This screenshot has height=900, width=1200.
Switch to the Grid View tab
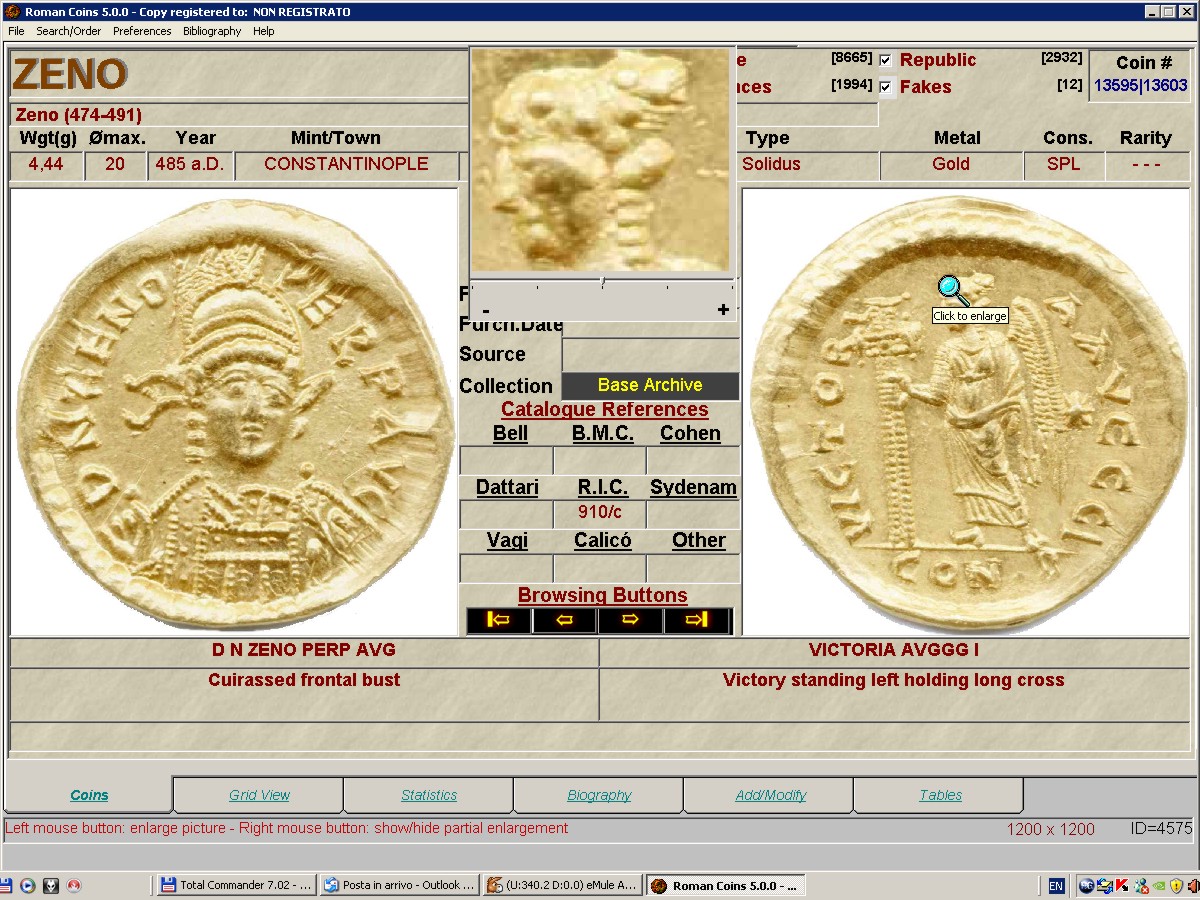click(259, 795)
